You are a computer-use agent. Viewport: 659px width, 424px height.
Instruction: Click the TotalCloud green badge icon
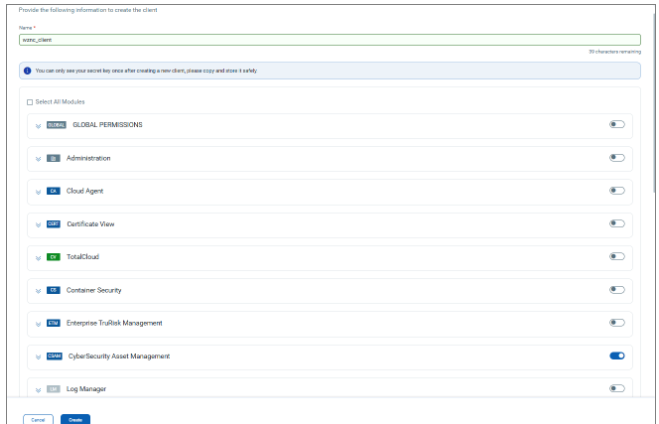click(x=53, y=257)
